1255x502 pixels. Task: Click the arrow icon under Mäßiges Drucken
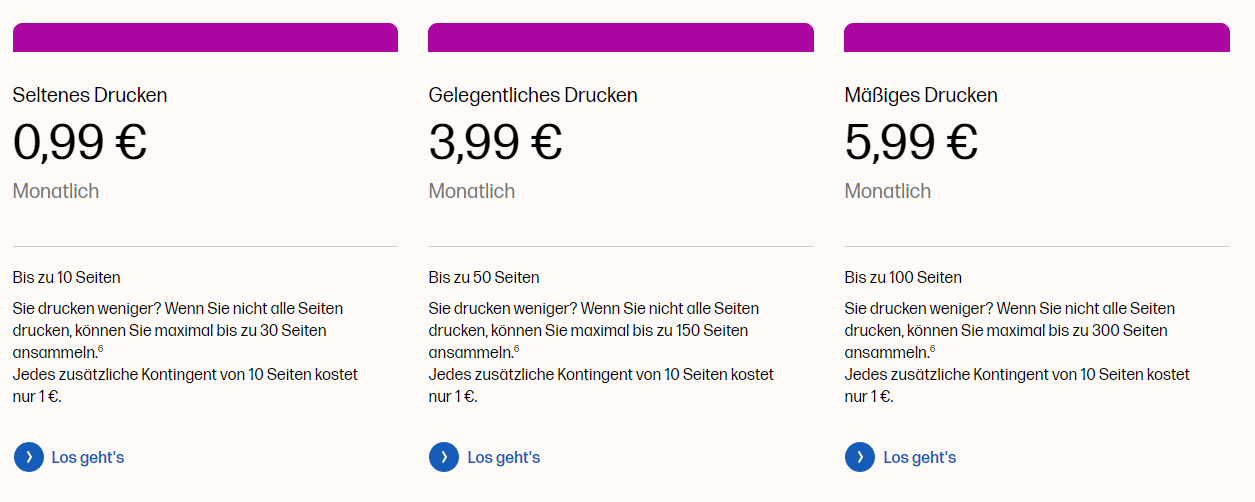click(860, 457)
